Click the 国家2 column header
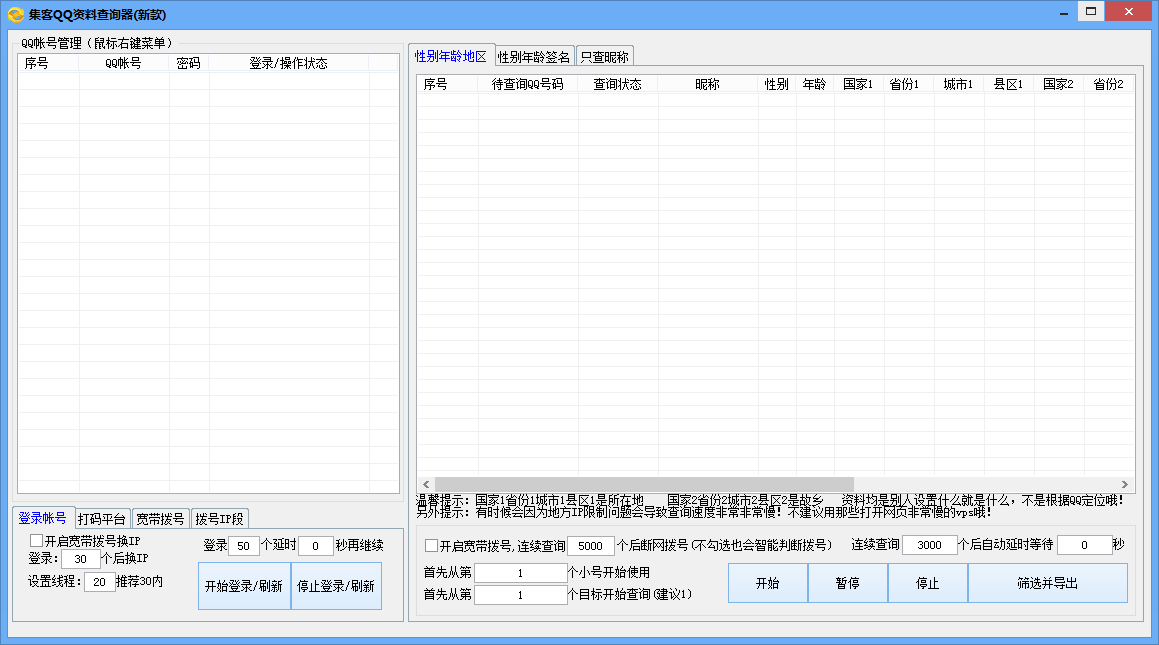 (x=1058, y=84)
